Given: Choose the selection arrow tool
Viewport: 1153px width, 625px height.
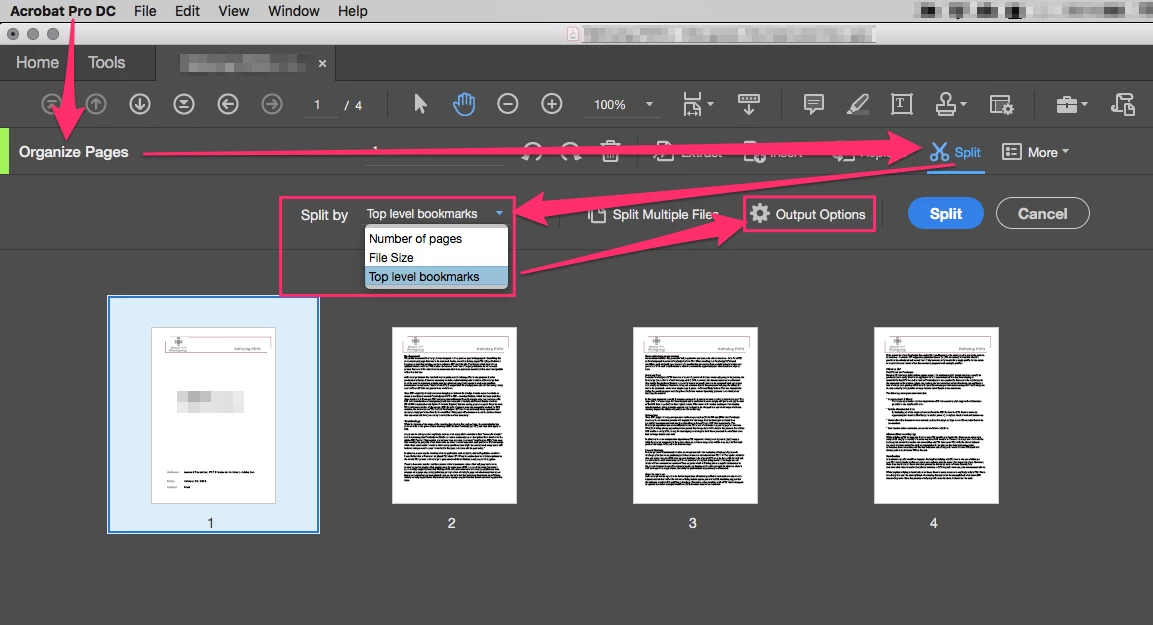Looking at the screenshot, I should click(x=421, y=104).
